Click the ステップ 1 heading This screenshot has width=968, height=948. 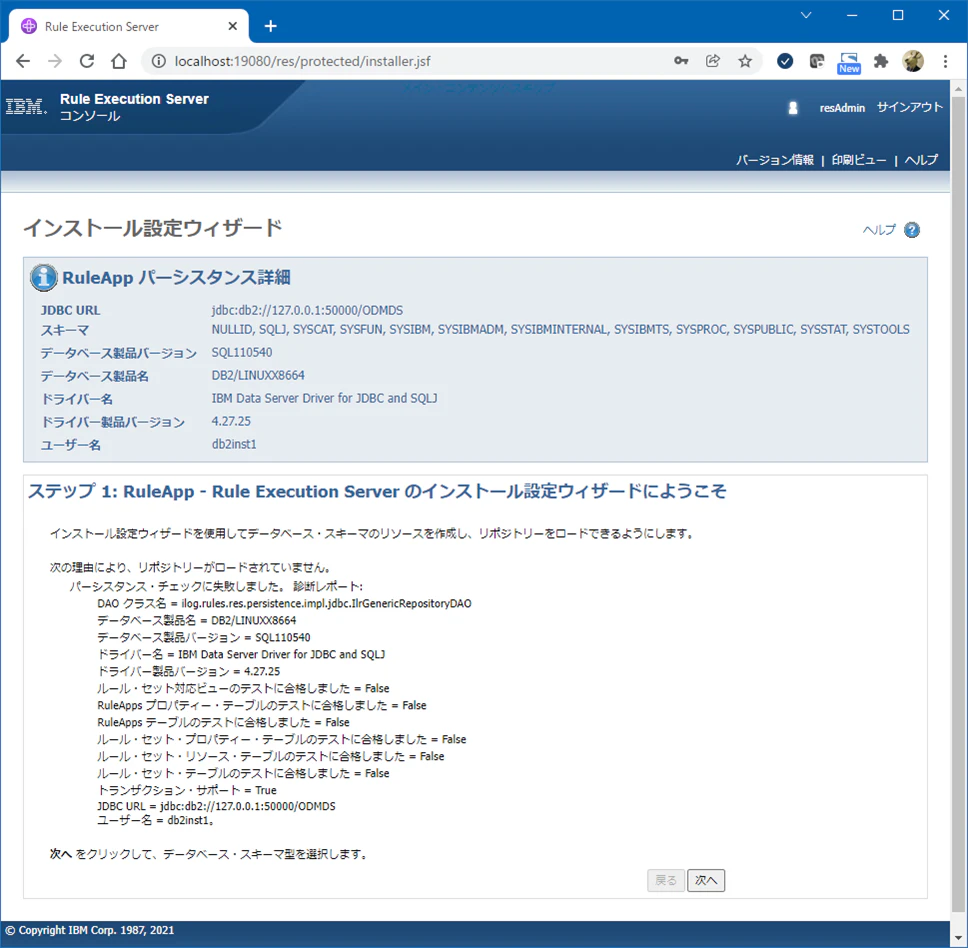pos(377,491)
